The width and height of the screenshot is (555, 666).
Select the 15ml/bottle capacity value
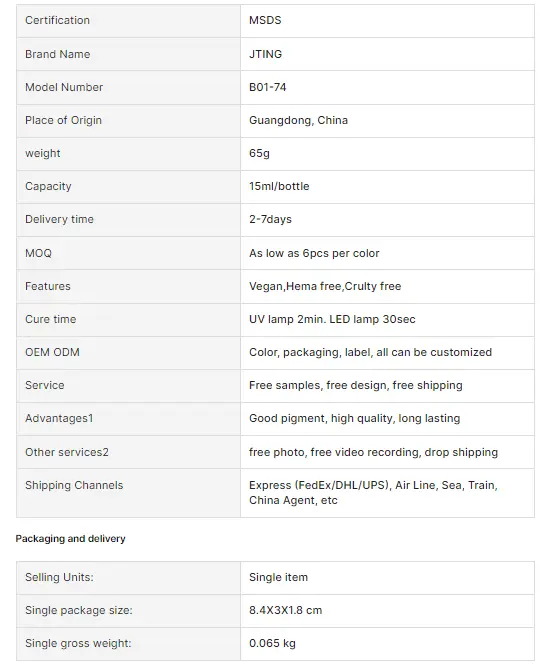click(279, 186)
